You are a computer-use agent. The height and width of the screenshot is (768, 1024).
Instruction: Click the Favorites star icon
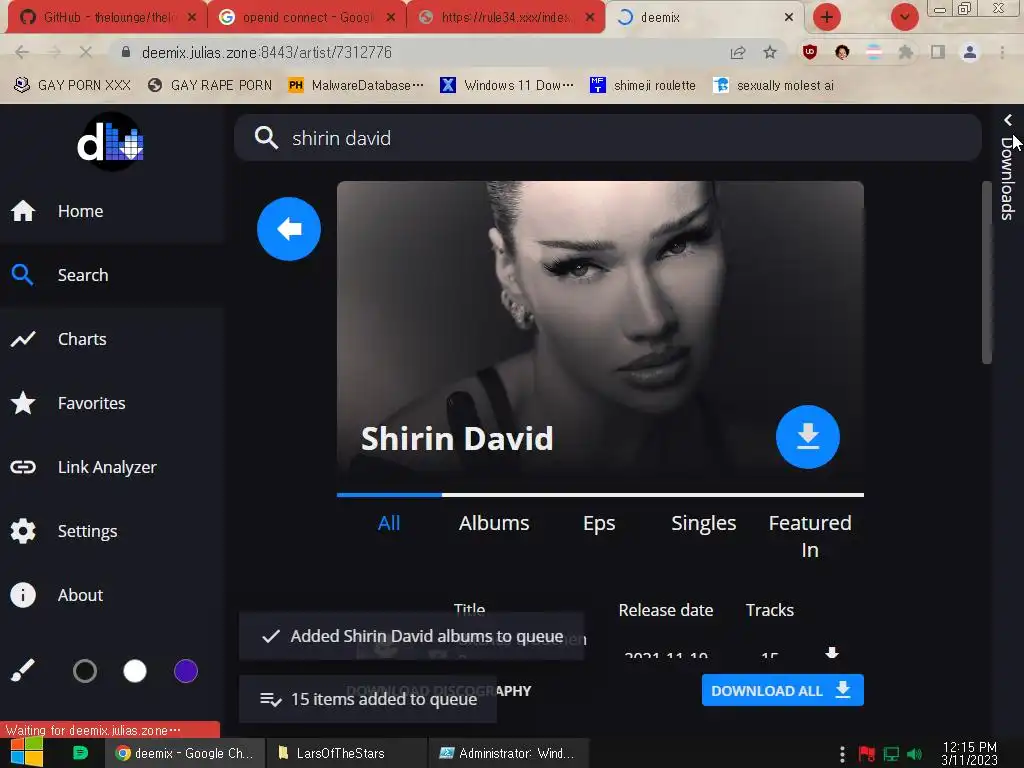pyautogui.click(x=23, y=402)
